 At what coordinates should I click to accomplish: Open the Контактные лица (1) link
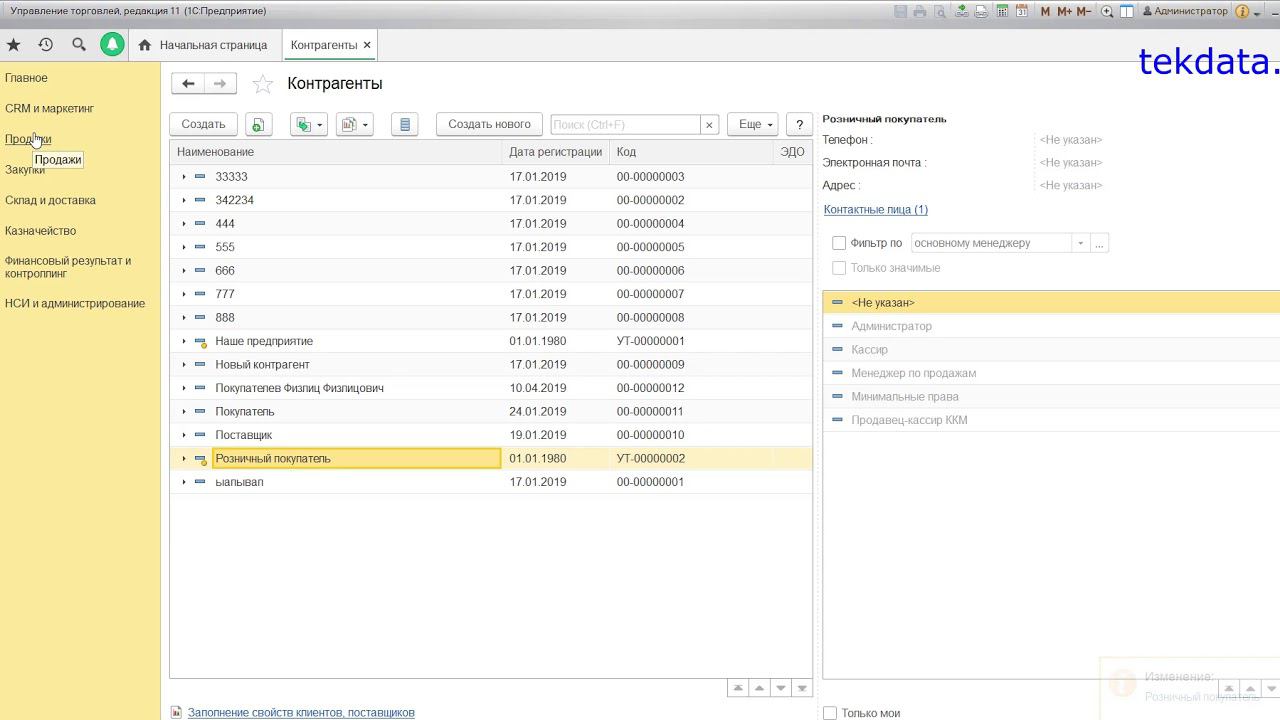click(876, 209)
